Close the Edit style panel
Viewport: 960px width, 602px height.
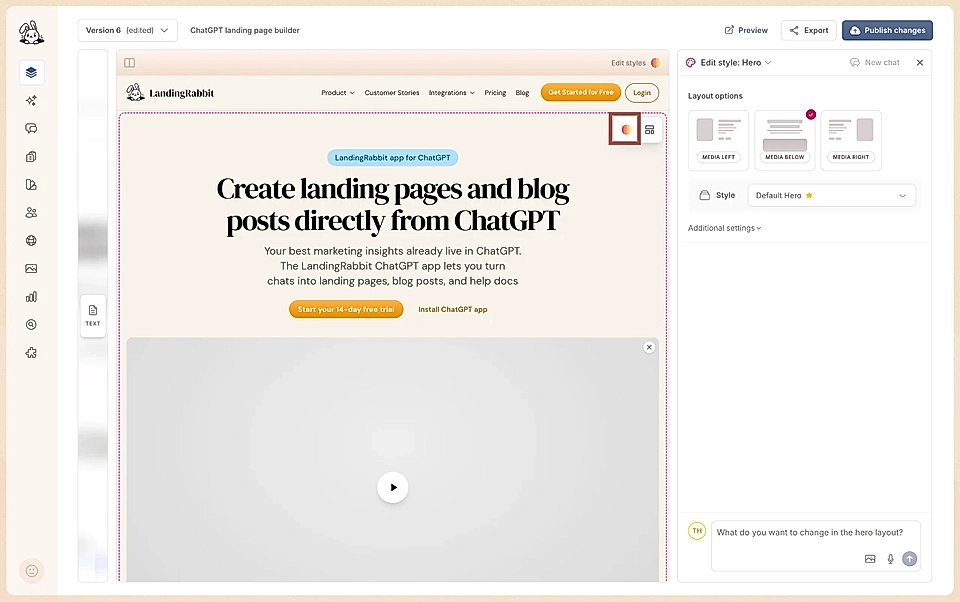(920, 62)
